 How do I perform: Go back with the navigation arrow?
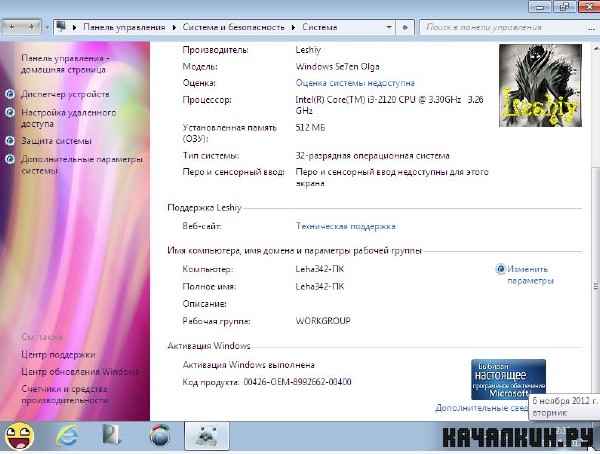(x=11, y=27)
